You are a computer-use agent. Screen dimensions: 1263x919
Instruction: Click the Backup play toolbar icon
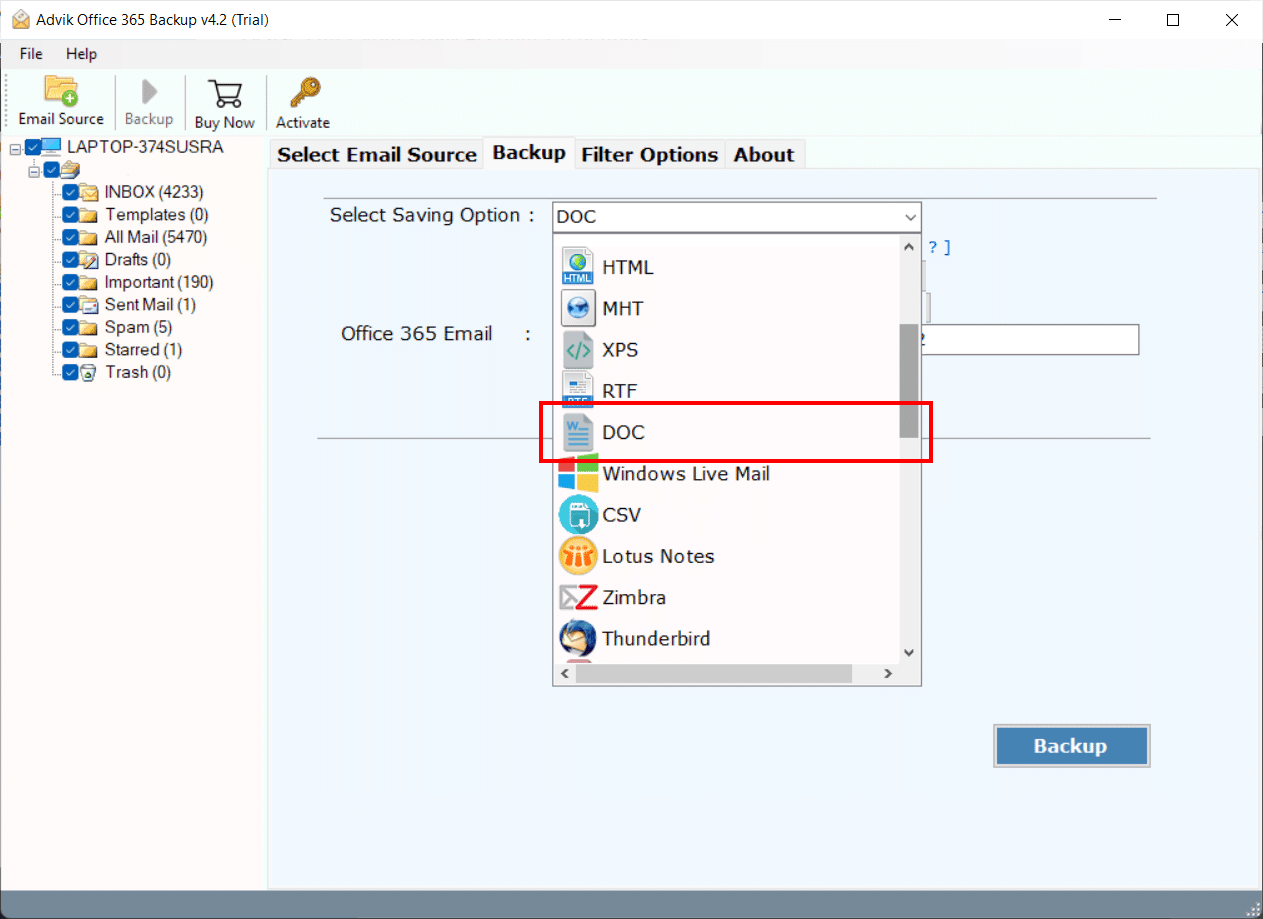click(x=149, y=92)
